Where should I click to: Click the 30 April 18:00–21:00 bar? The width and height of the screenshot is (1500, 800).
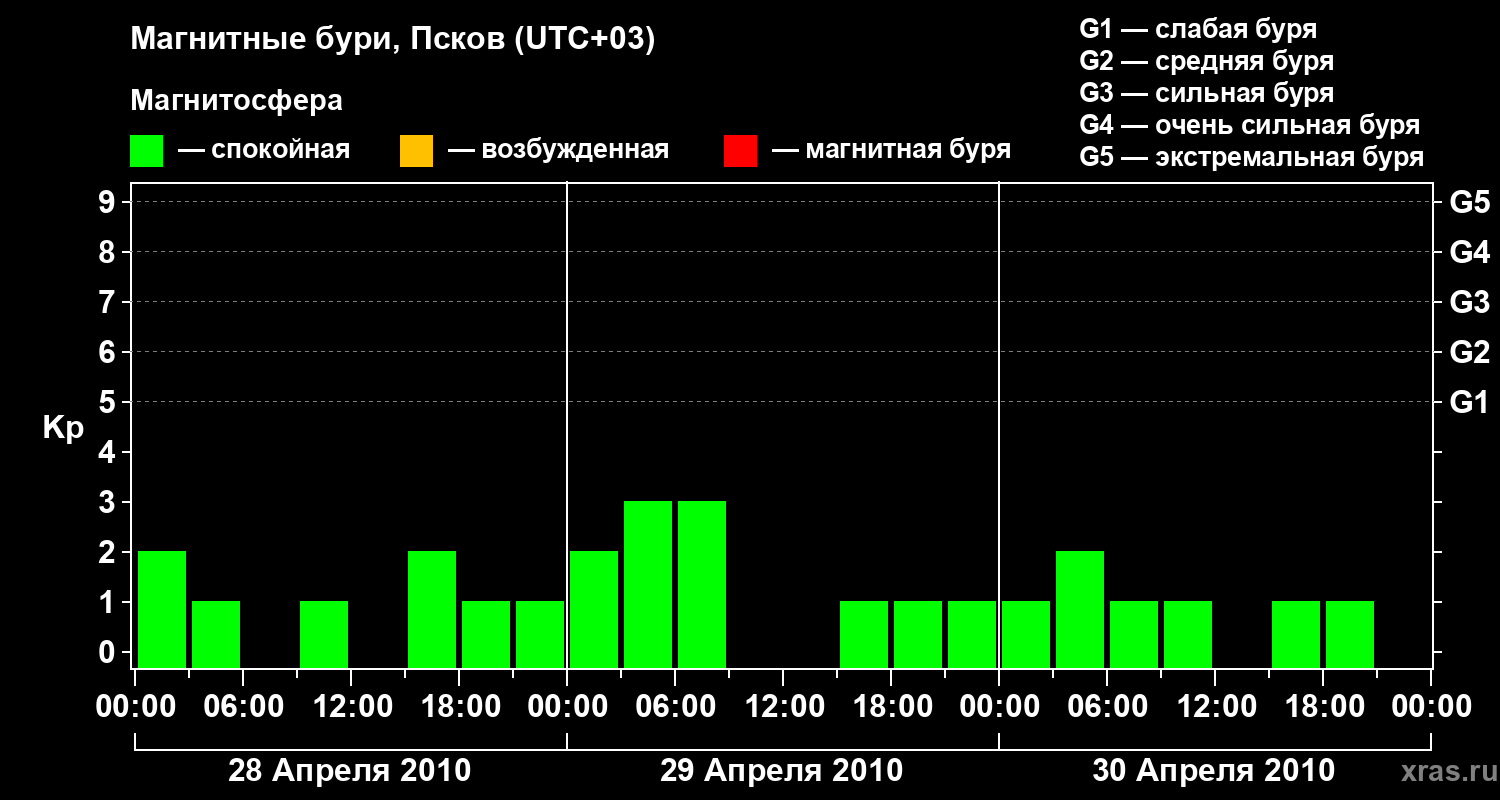point(1350,634)
